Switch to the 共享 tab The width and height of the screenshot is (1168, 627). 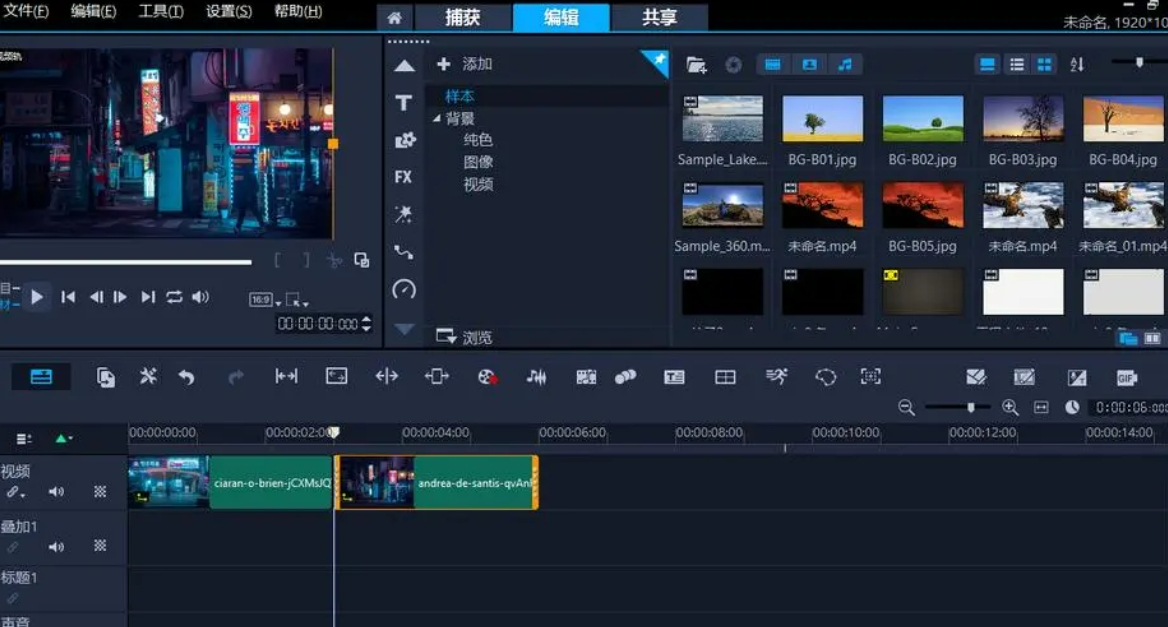(659, 18)
